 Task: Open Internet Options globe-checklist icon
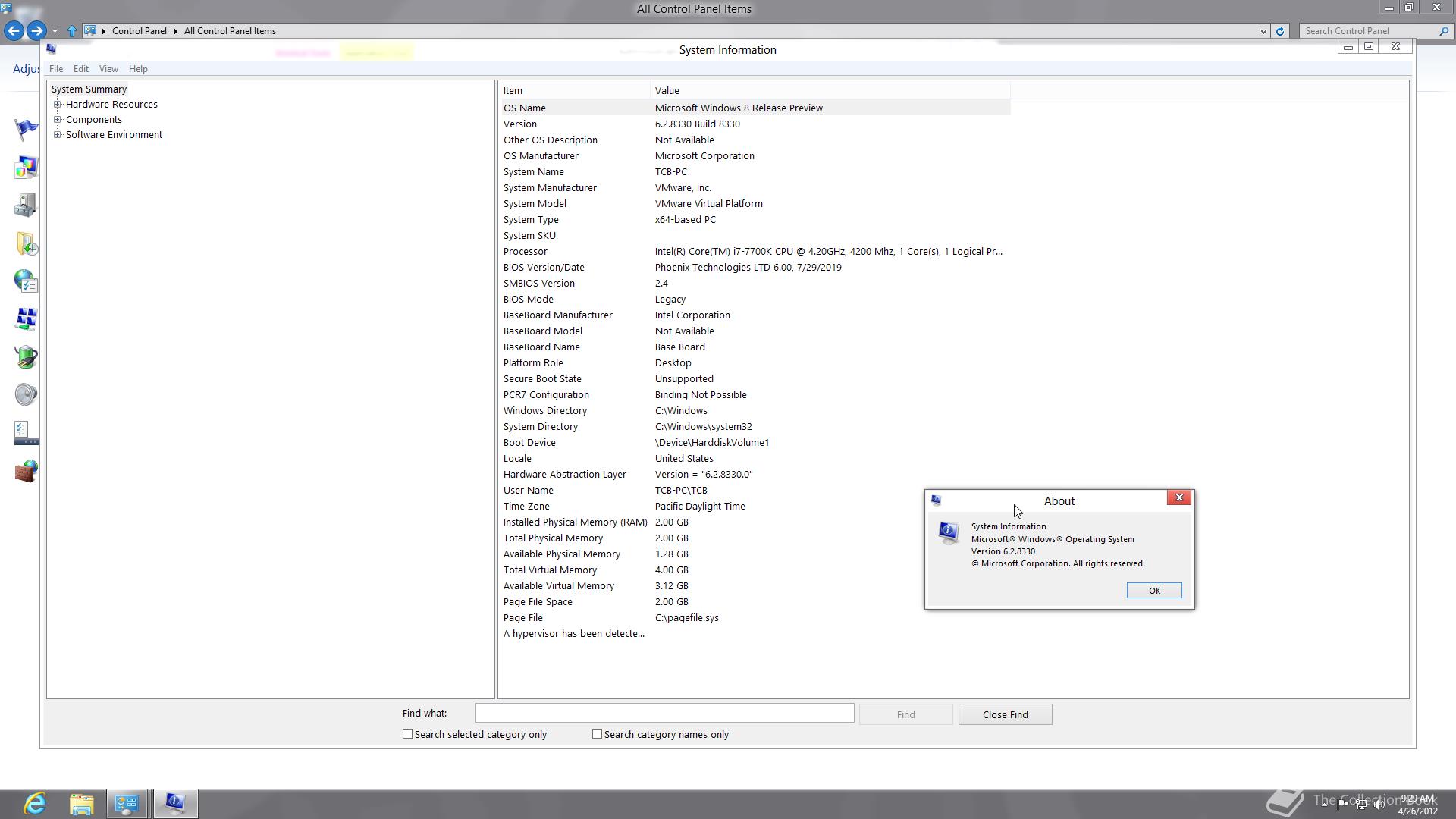(x=26, y=281)
